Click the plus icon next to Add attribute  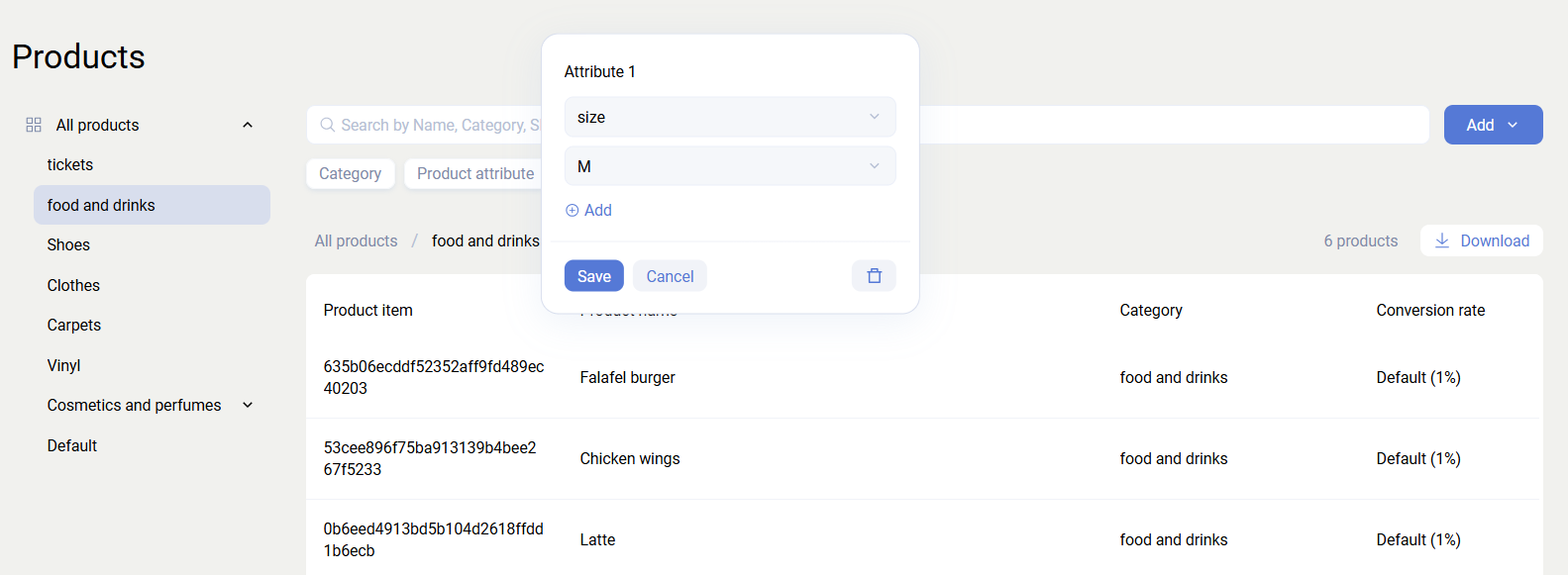pyautogui.click(x=572, y=210)
